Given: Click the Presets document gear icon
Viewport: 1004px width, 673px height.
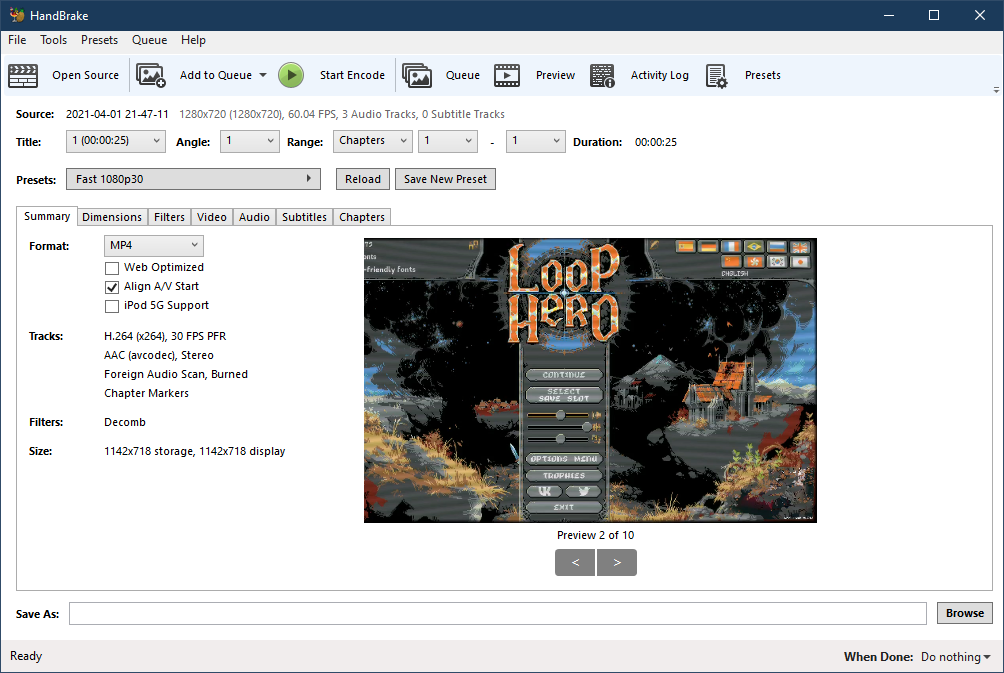Looking at the screenshot, I should 717,76.
